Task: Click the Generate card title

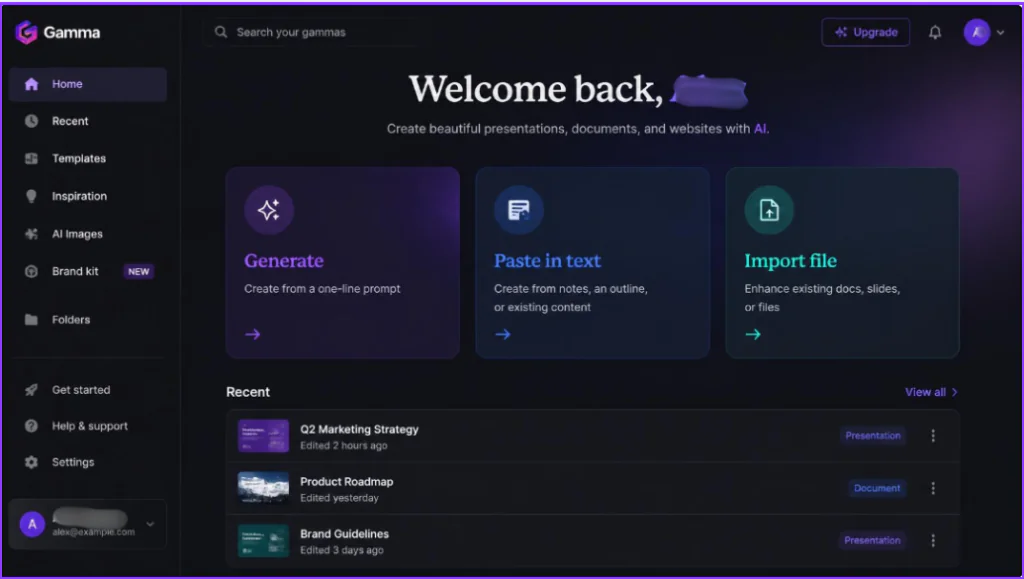Action: point(284,260)
